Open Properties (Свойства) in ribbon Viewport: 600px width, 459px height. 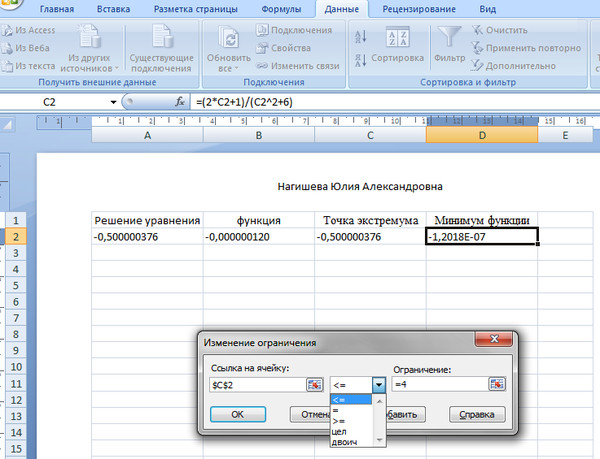[x=284, y=48]
